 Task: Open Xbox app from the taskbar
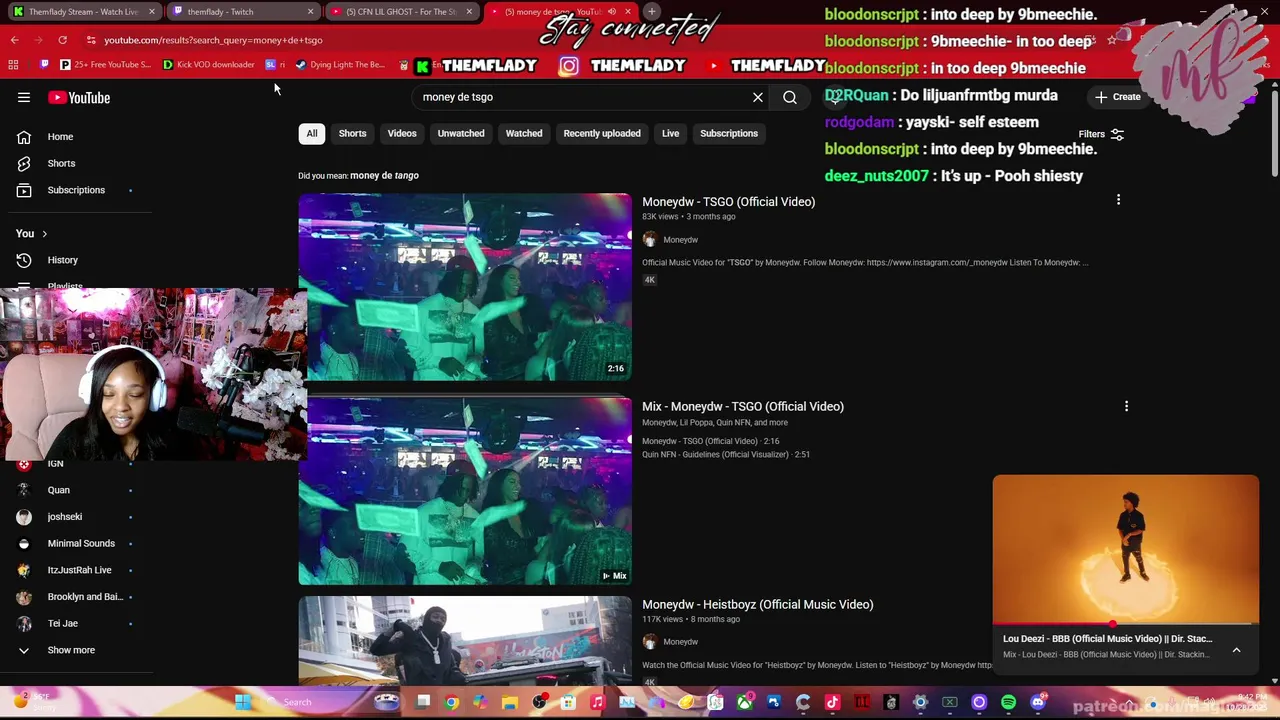click(744, 702)
